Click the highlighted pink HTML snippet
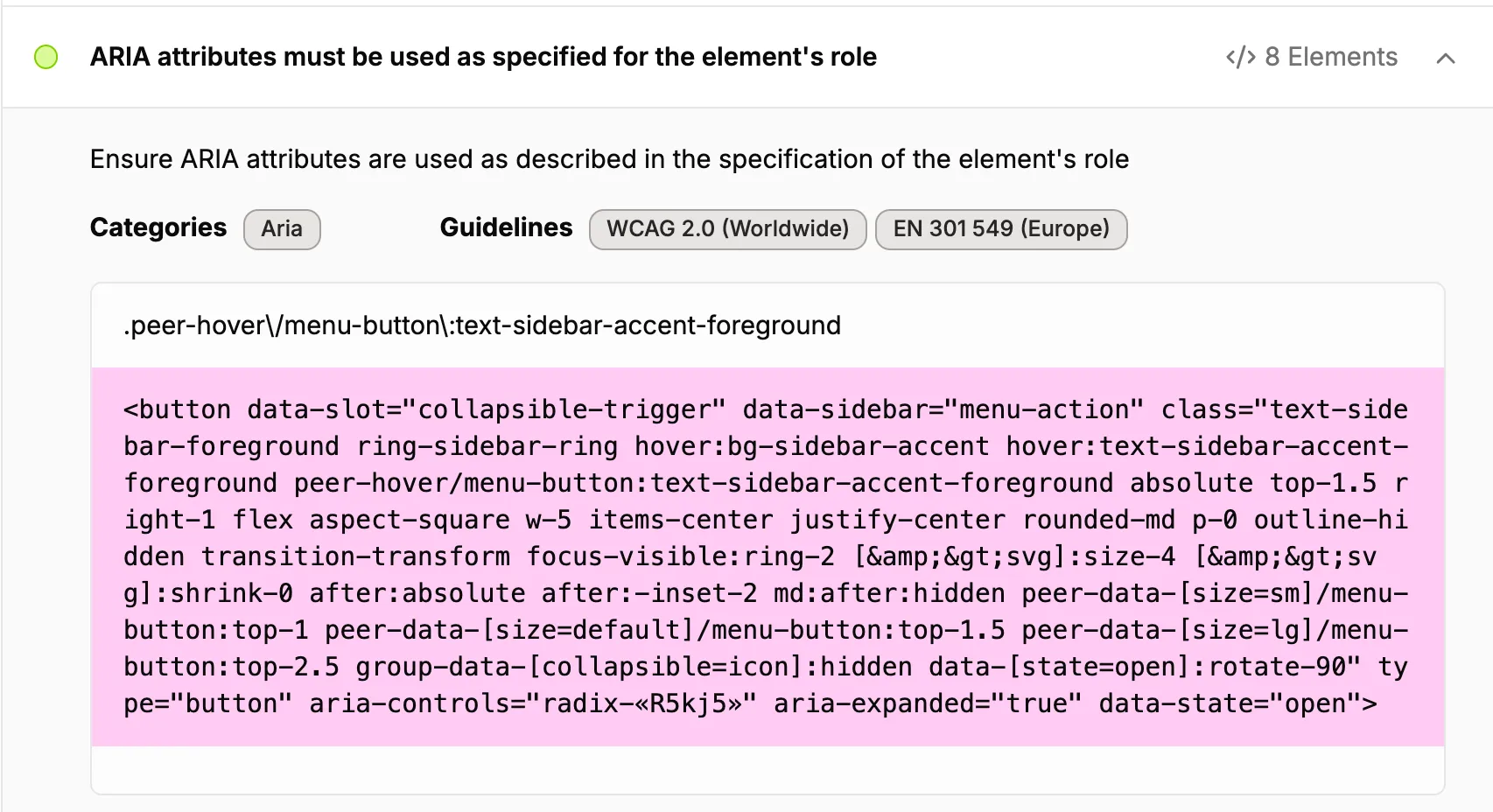1493x812 pixels. coord(761,556)
